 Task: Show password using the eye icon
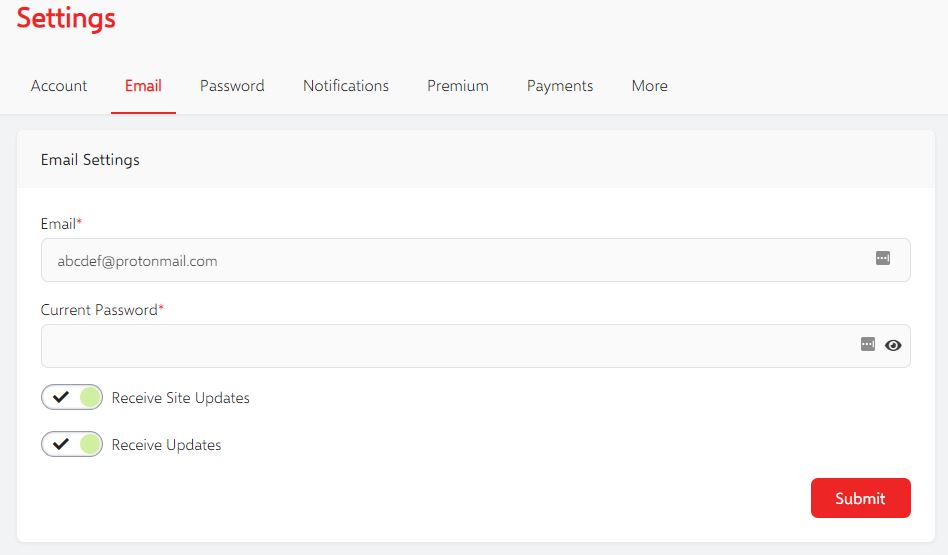pos(893,345)
